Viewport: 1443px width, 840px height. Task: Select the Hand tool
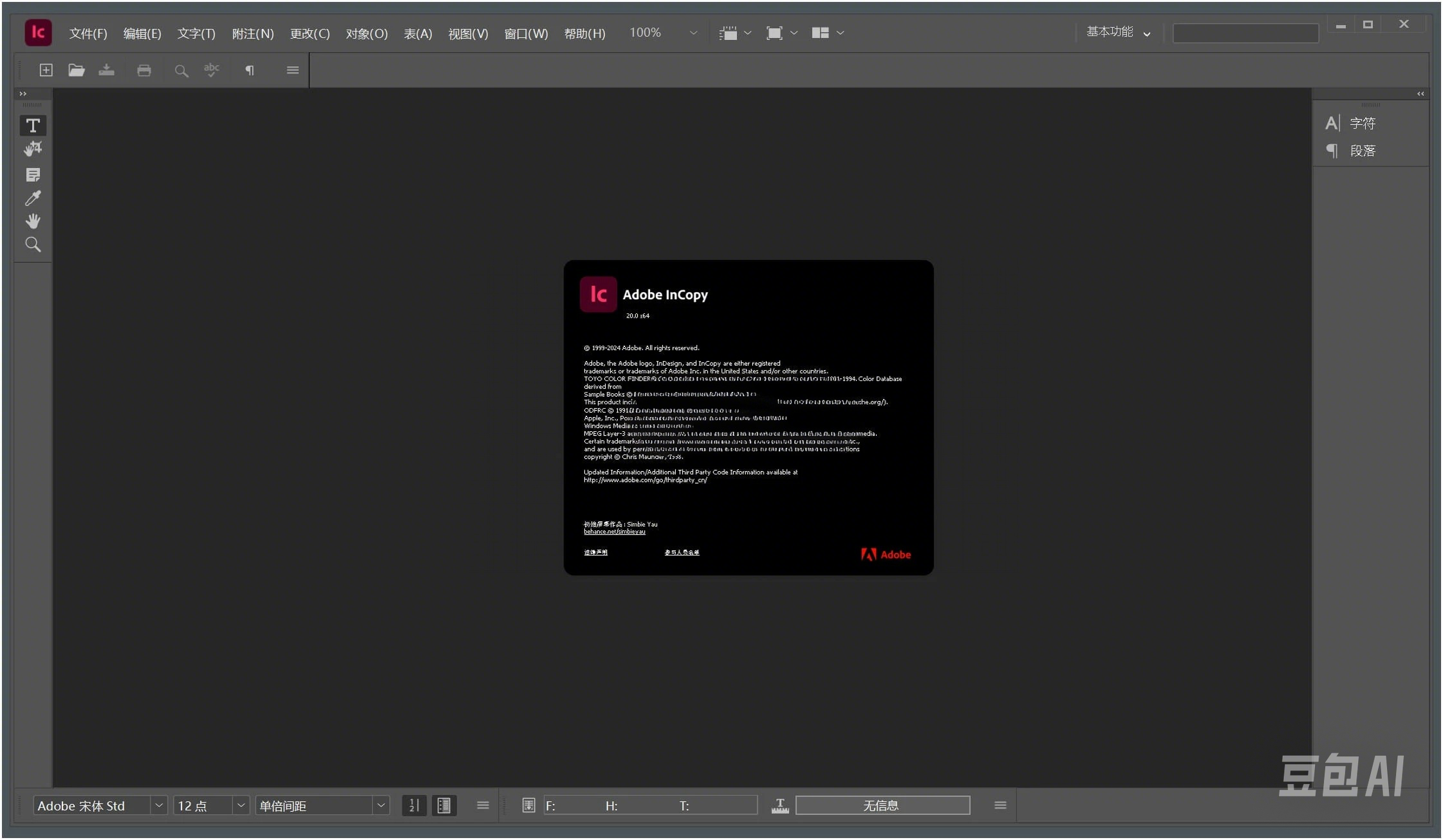(33, 221)
